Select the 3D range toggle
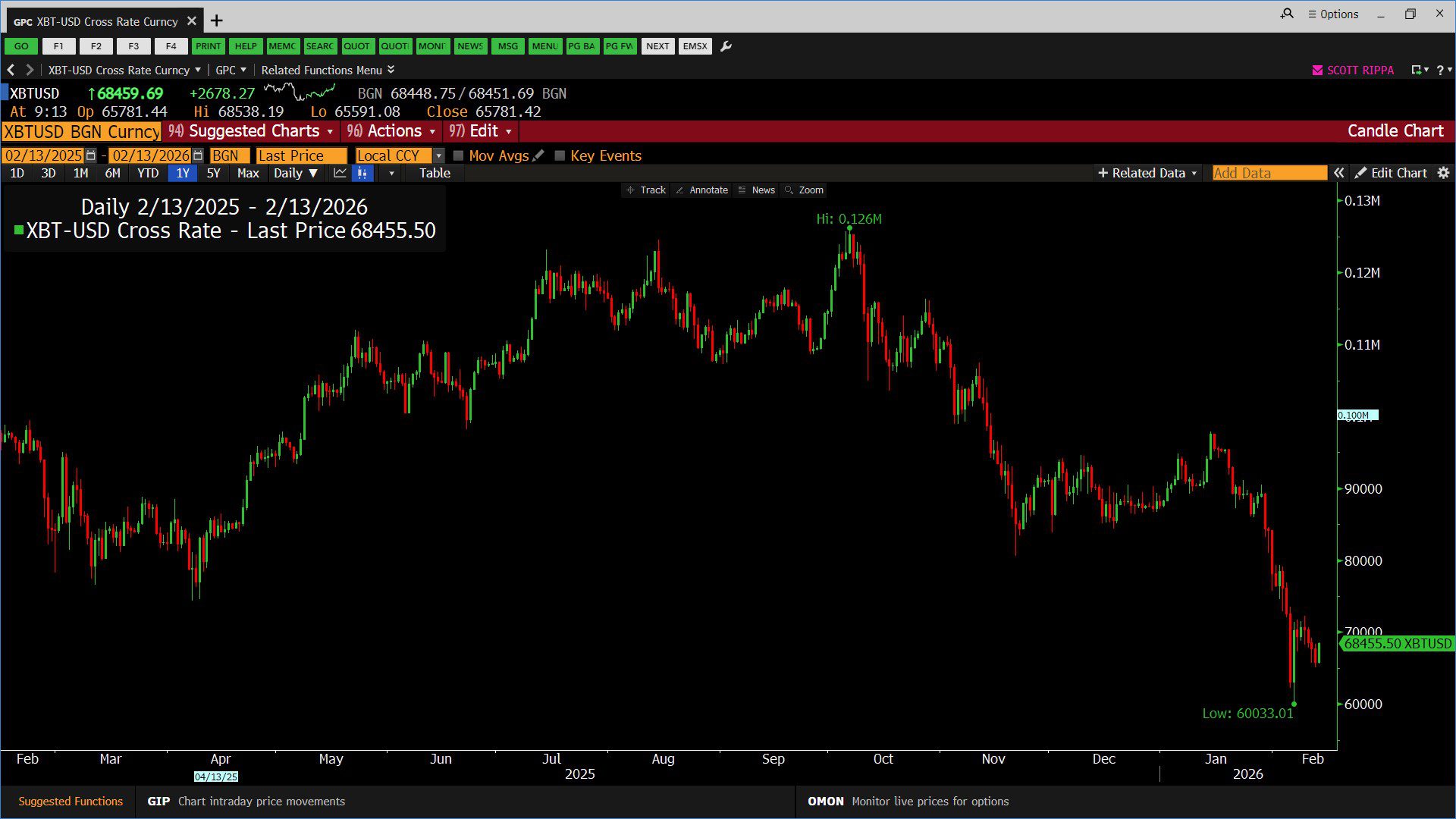Viewport: 1456px width, 819px height. click(49, 173)
